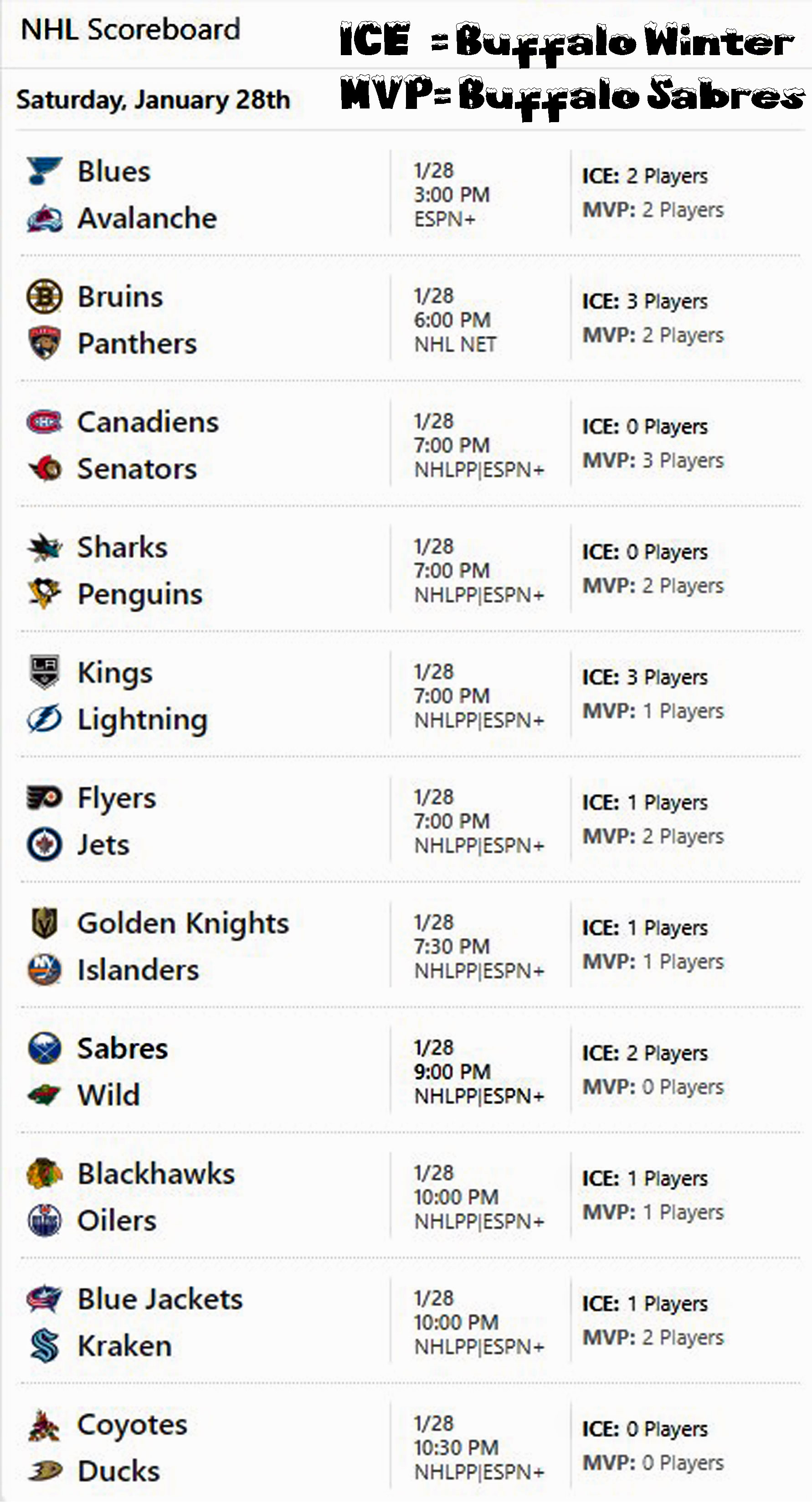Click the Seattle Kraken logo
The width and height of the screenshot is (812, 1504).
tap(44, 1345)
